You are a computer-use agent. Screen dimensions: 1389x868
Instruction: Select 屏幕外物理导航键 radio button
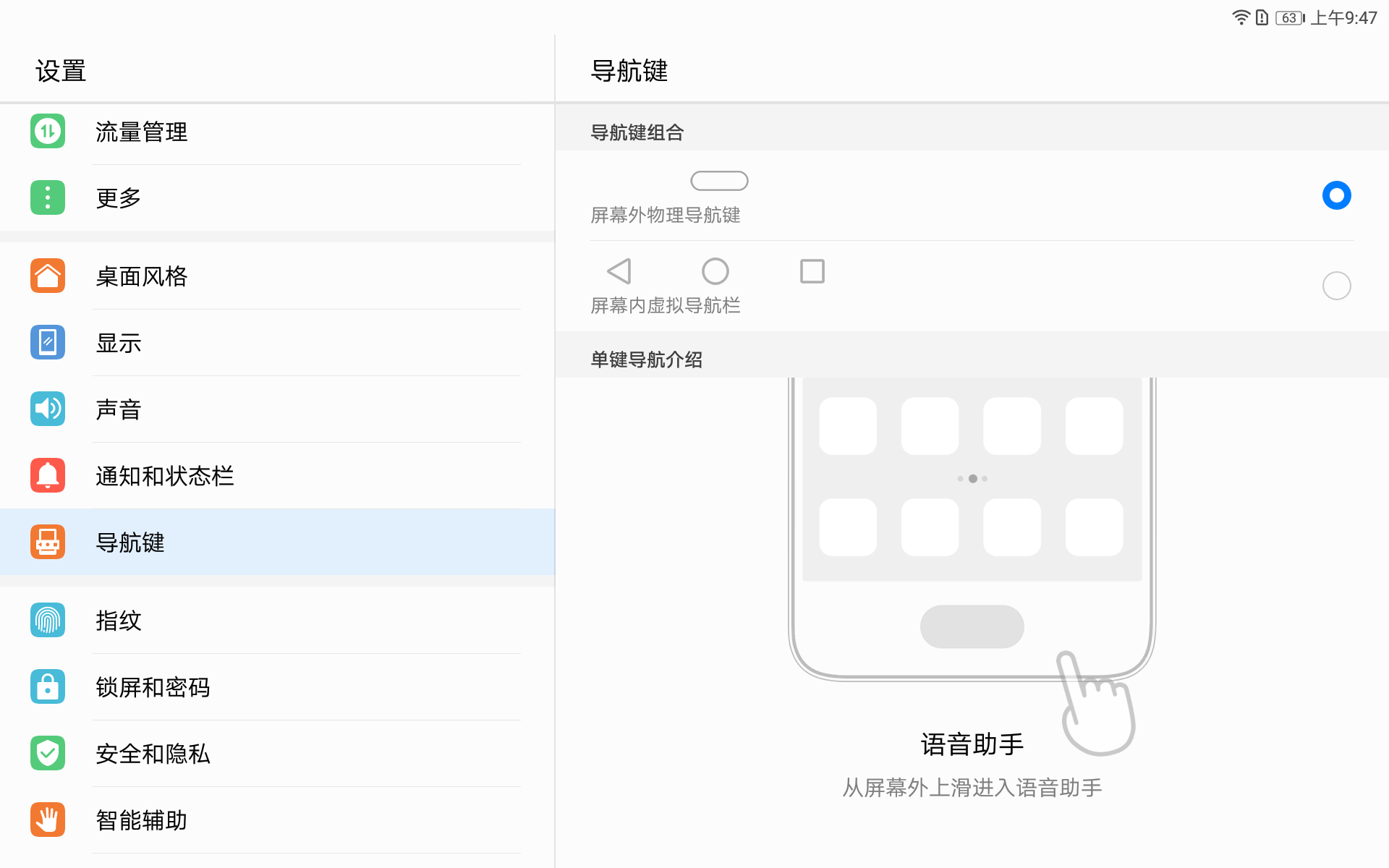tap(1335, 195)
